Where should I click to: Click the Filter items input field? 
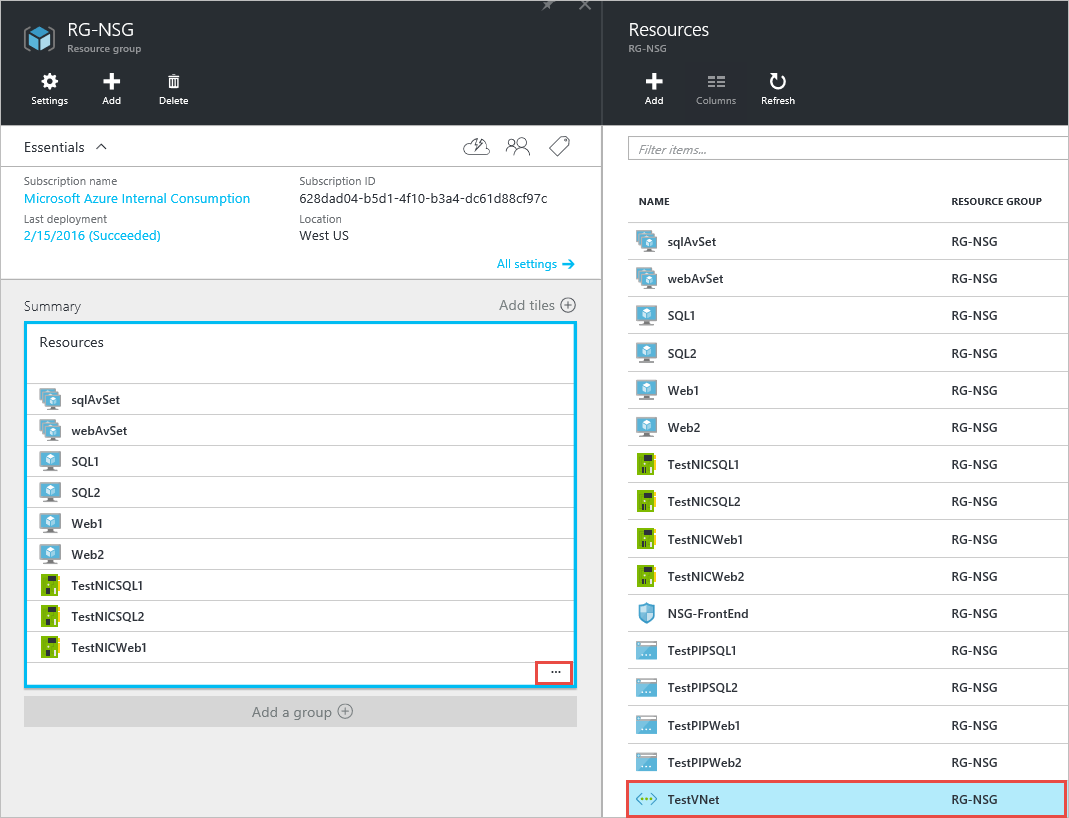[848, 149]
